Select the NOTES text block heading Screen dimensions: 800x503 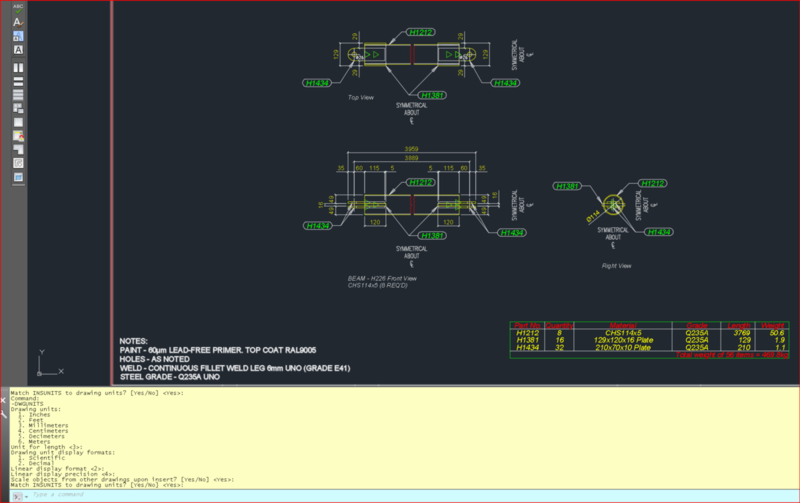tap(133, 341)
